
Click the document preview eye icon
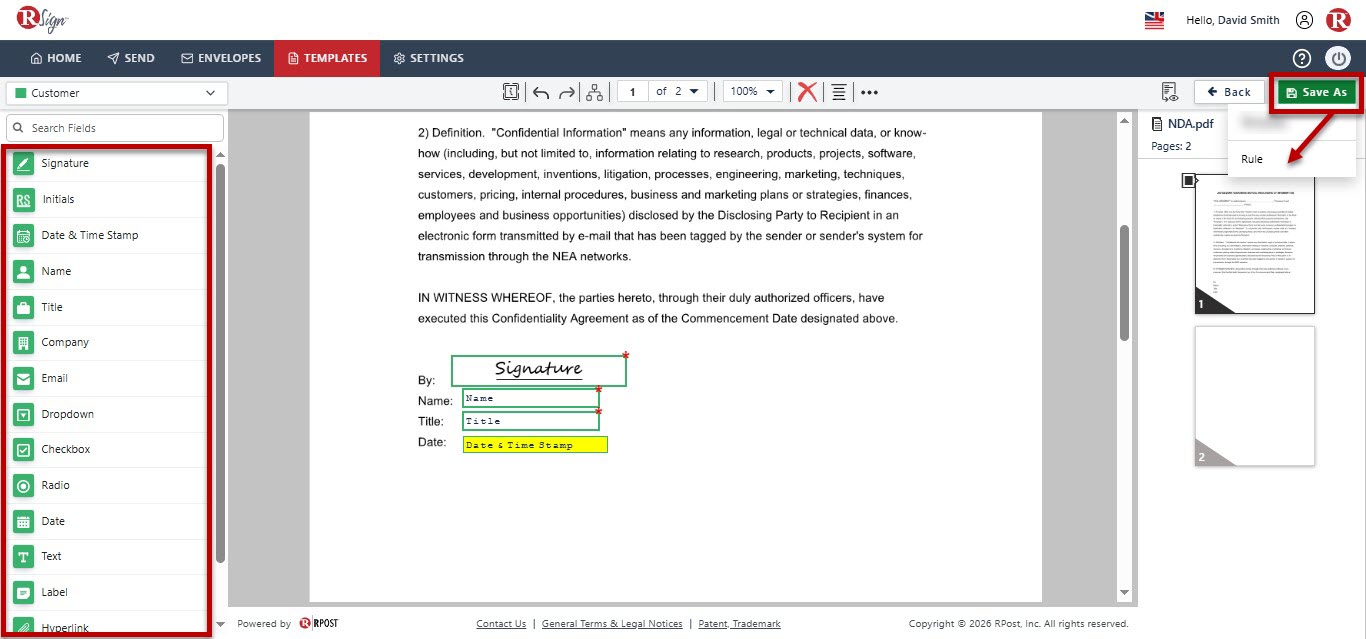pyautogui.click(x=1170, y=92)
